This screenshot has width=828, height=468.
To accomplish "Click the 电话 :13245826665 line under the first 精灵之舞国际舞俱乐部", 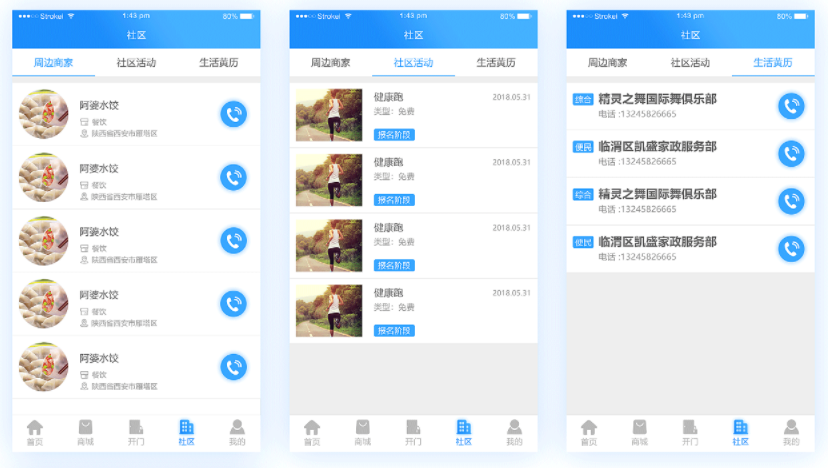I will pos(637,114).
